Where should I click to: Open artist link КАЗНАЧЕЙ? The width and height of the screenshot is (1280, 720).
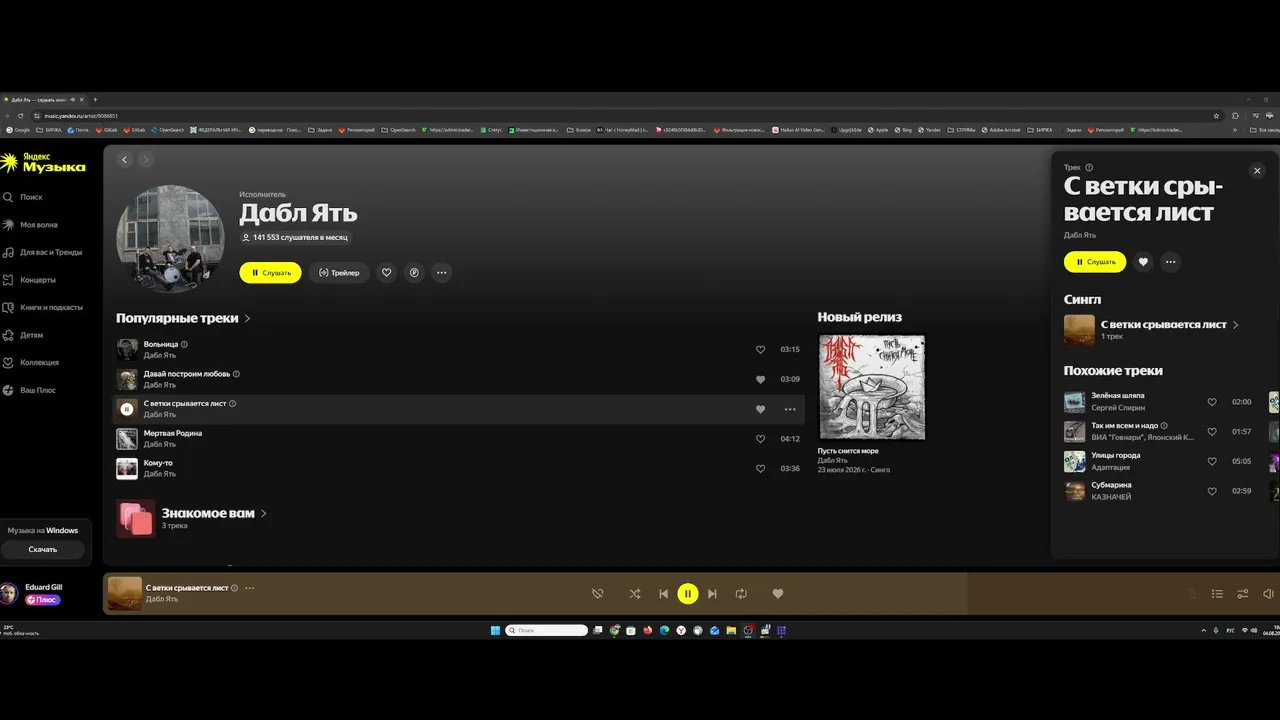point(1111,497)
